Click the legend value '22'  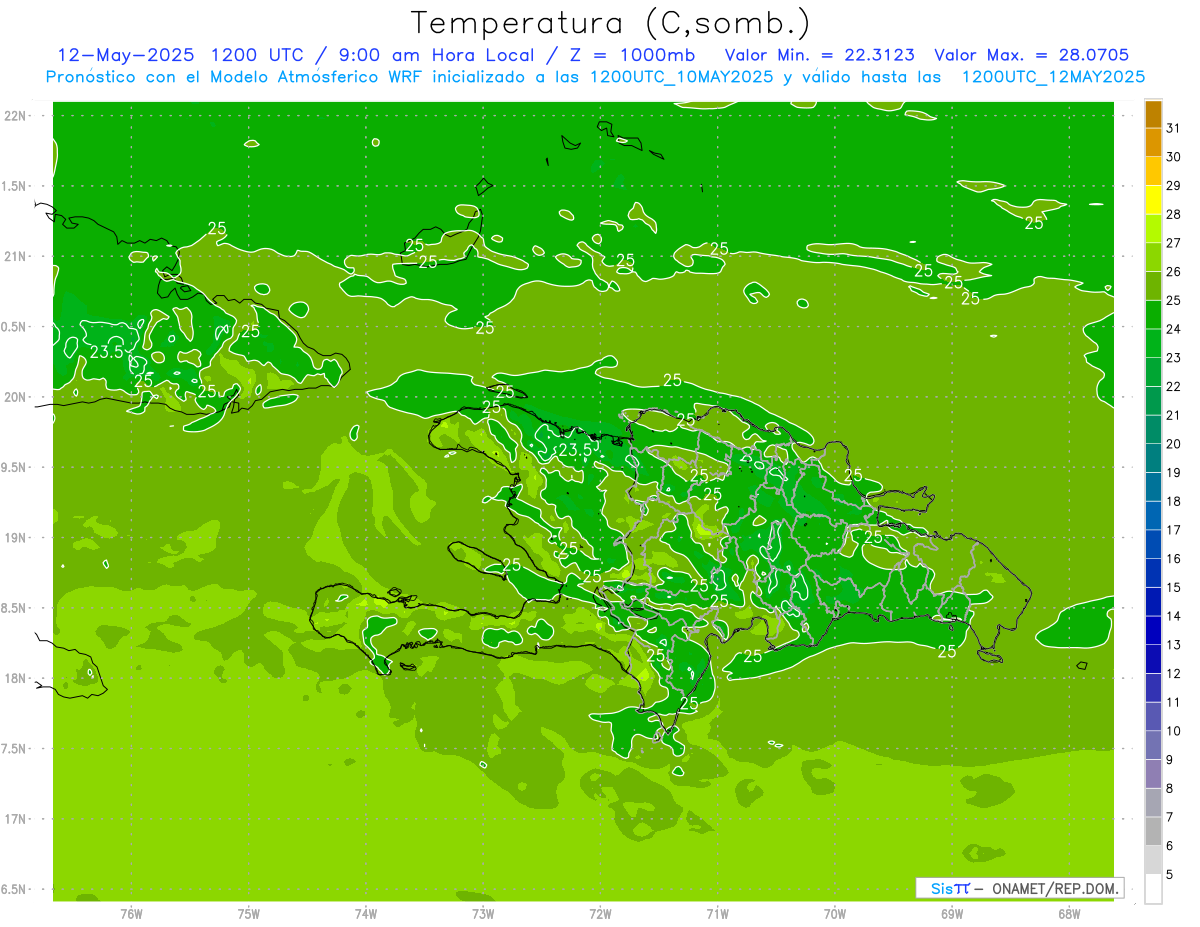tap(1173, 386)
